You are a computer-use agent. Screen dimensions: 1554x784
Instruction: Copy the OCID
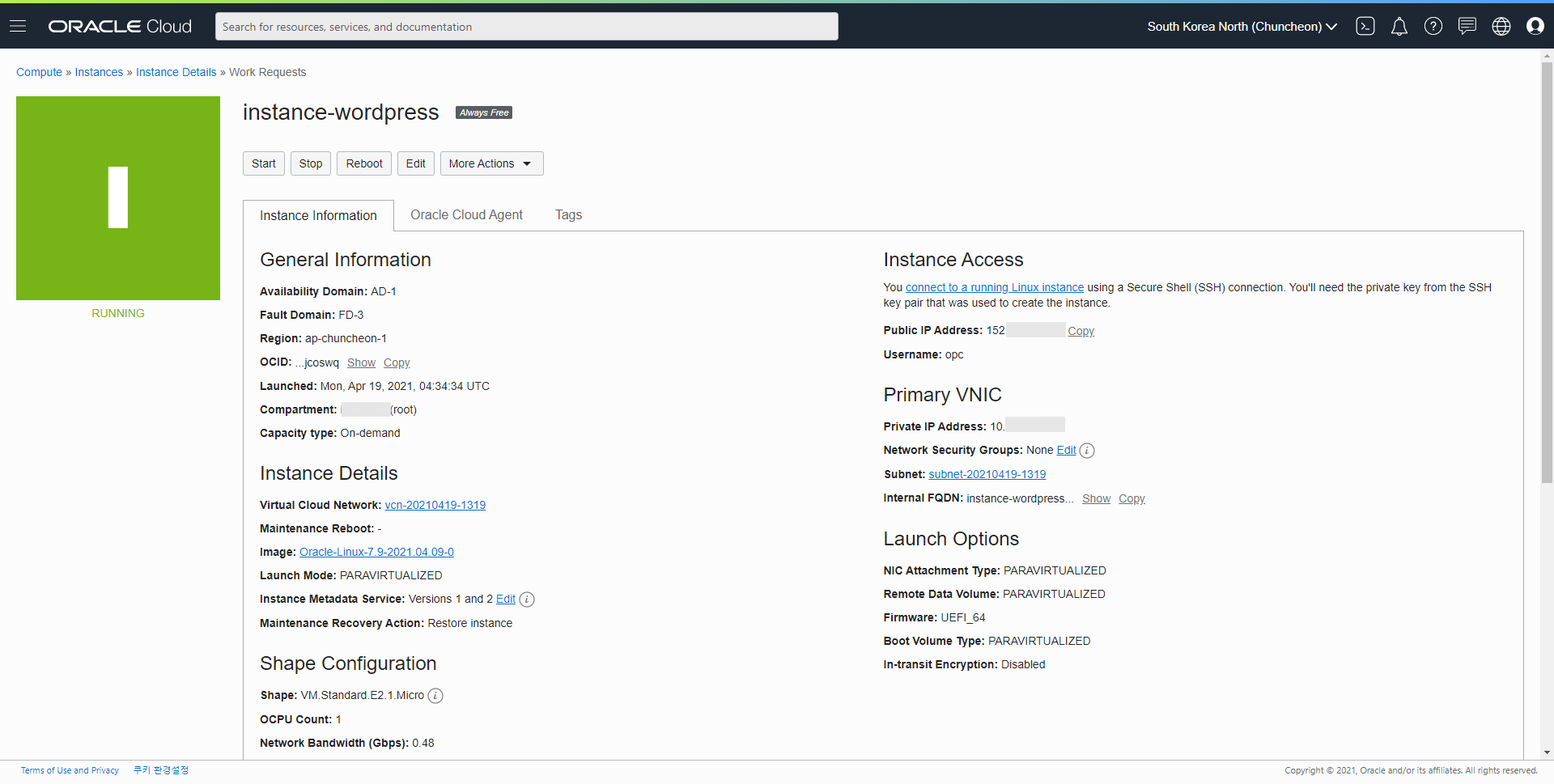tap(397, 362)
